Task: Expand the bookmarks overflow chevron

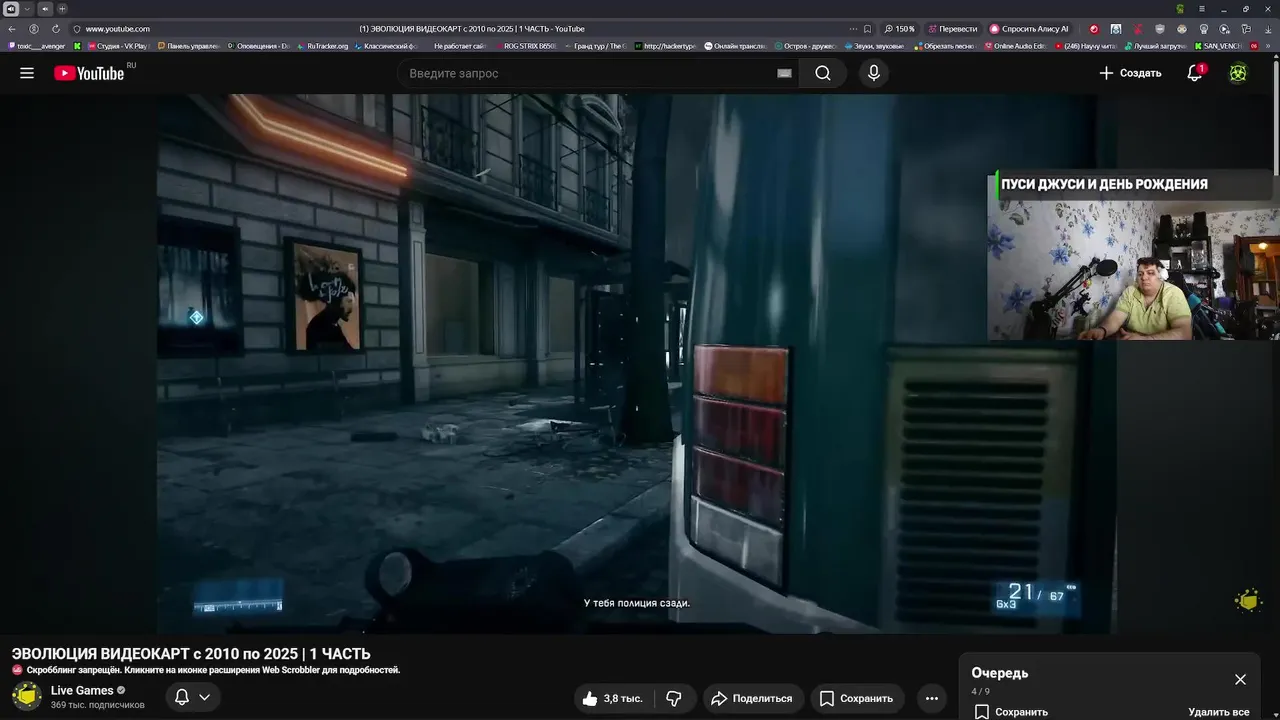Action: tap(1270, 46)
